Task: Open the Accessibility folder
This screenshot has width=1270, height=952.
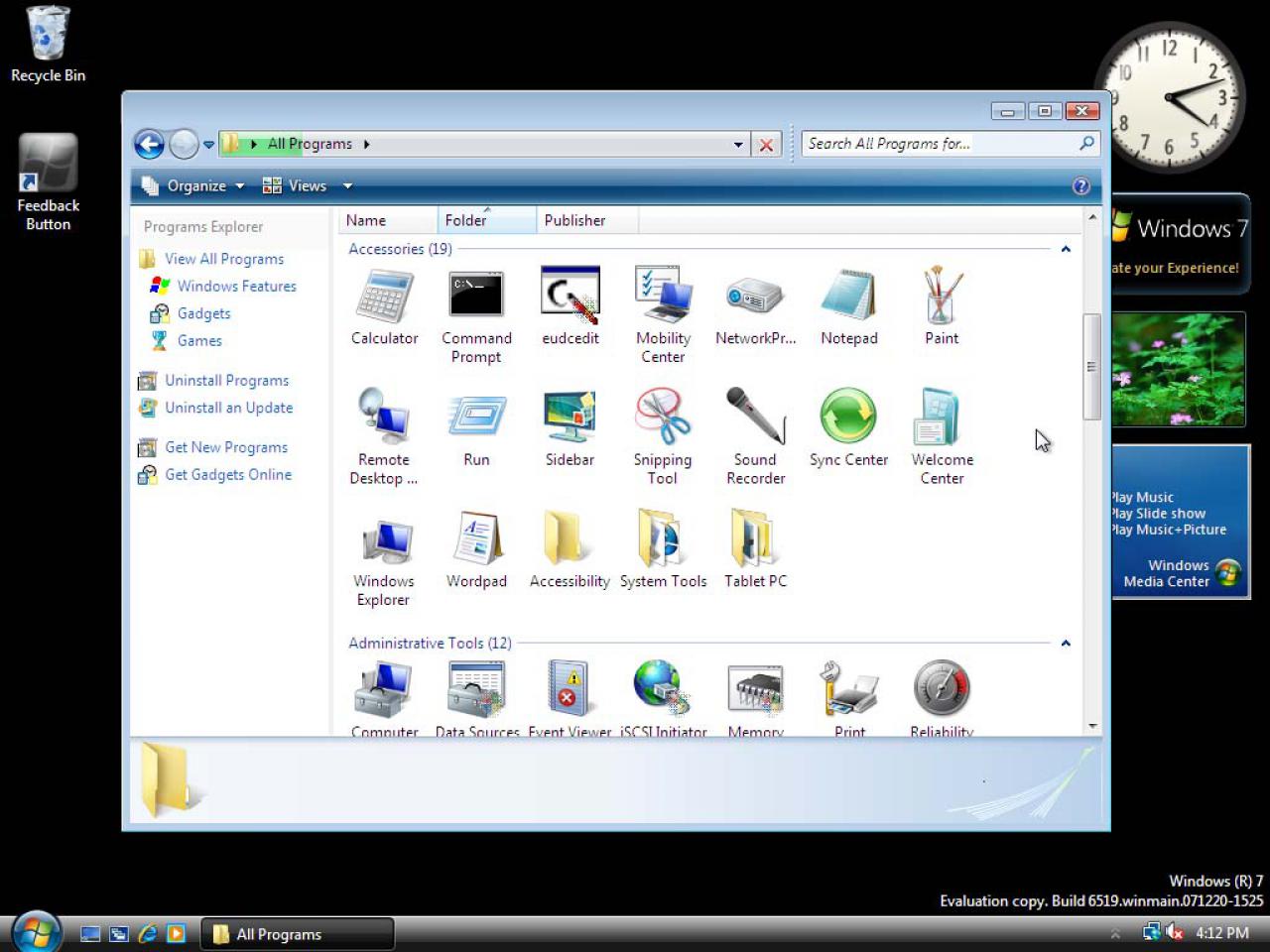Action: pyautogui.click(x=568, y=538)
